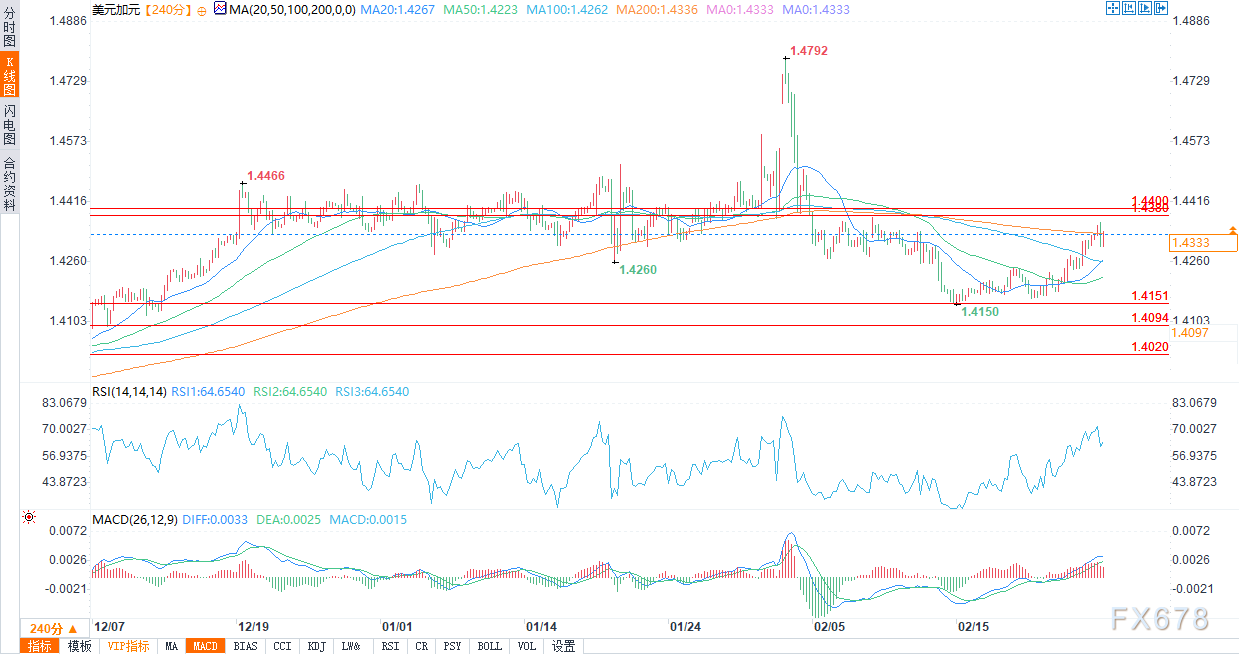
Task: Switch the sub-chart to RSI indicator
Action: 390,646
